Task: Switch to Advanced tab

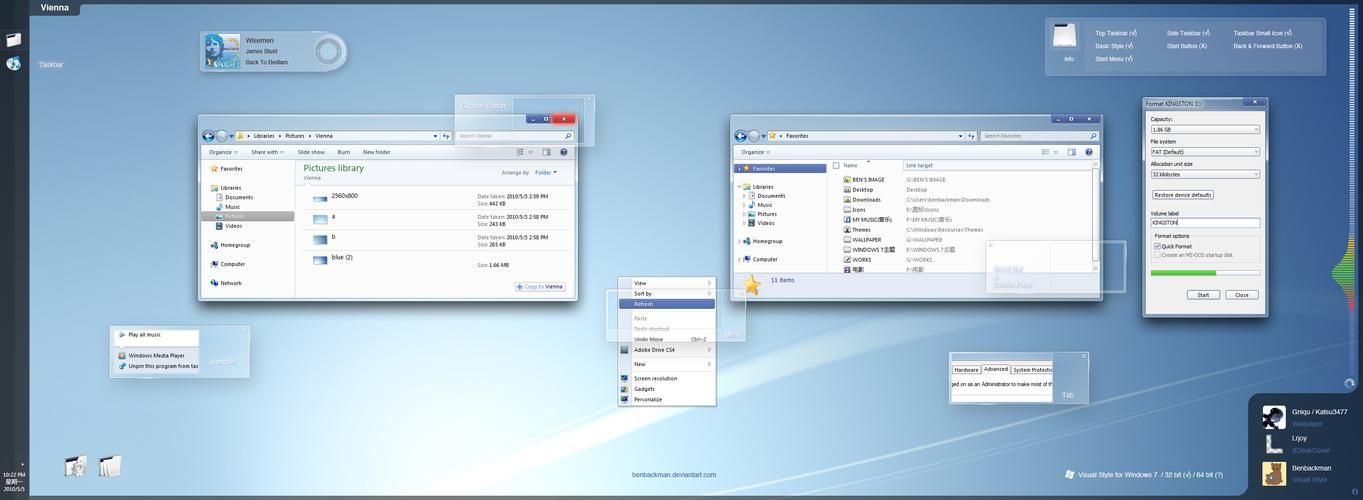Action: coord(996,369)
